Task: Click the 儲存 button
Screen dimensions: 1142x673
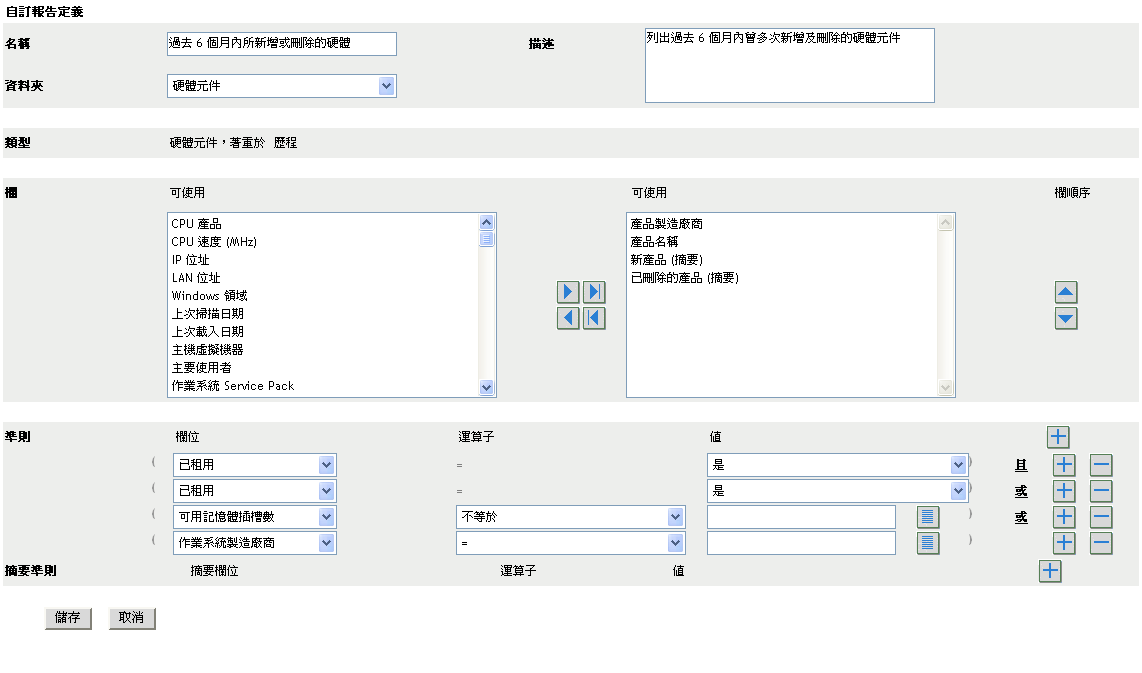Action: (x=68, y=618)
